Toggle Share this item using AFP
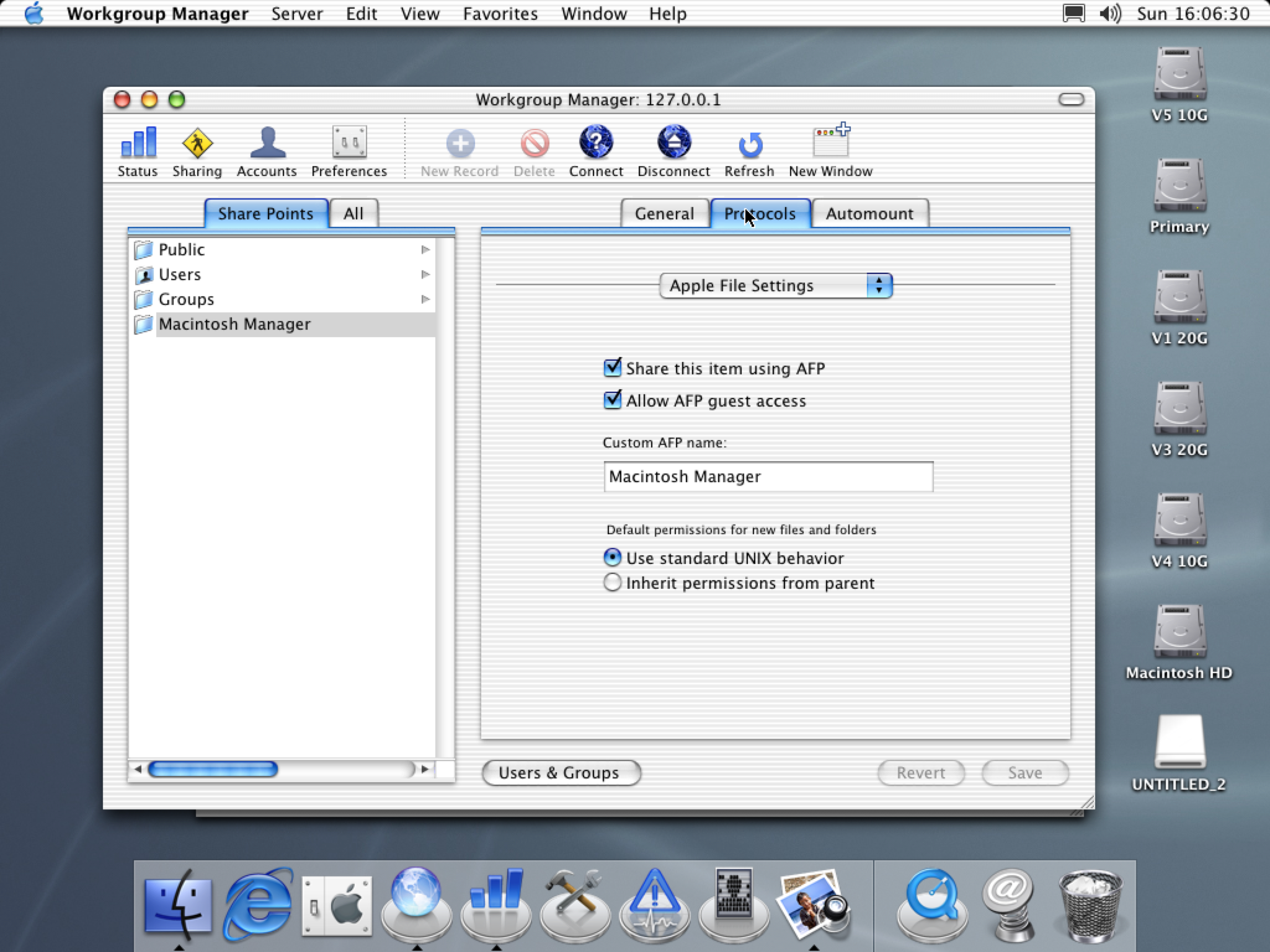Screen dimensions: 1270x952 tap(612, 368)
